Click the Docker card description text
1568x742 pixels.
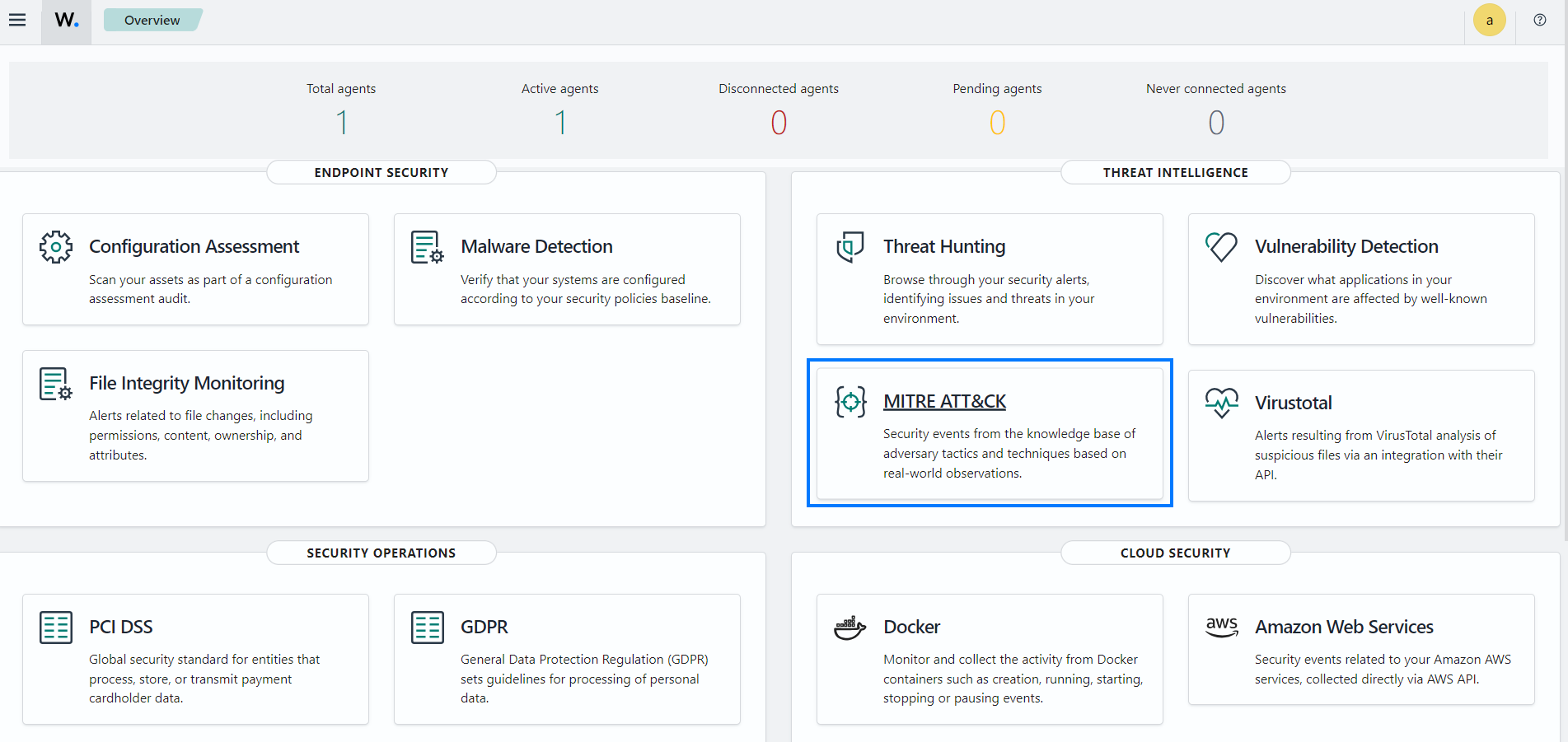click(x=1013, y=679)
